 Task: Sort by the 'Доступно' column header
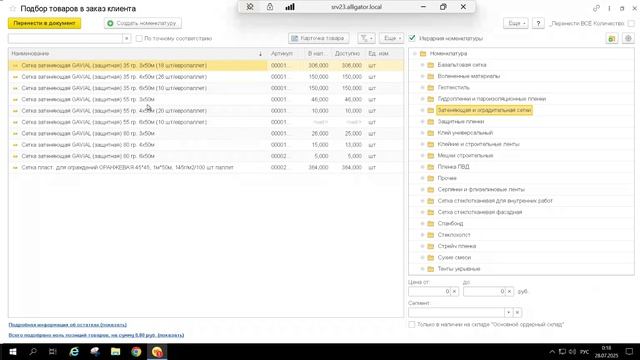pos(347,54)
